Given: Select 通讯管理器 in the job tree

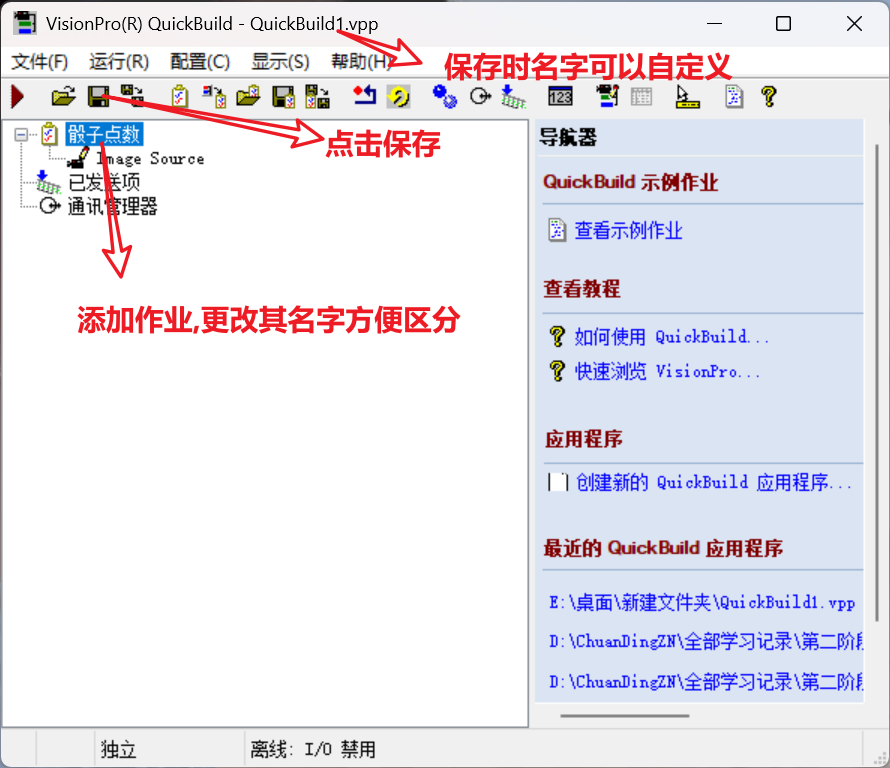Looking at the screenshot, I should (112, 206).
